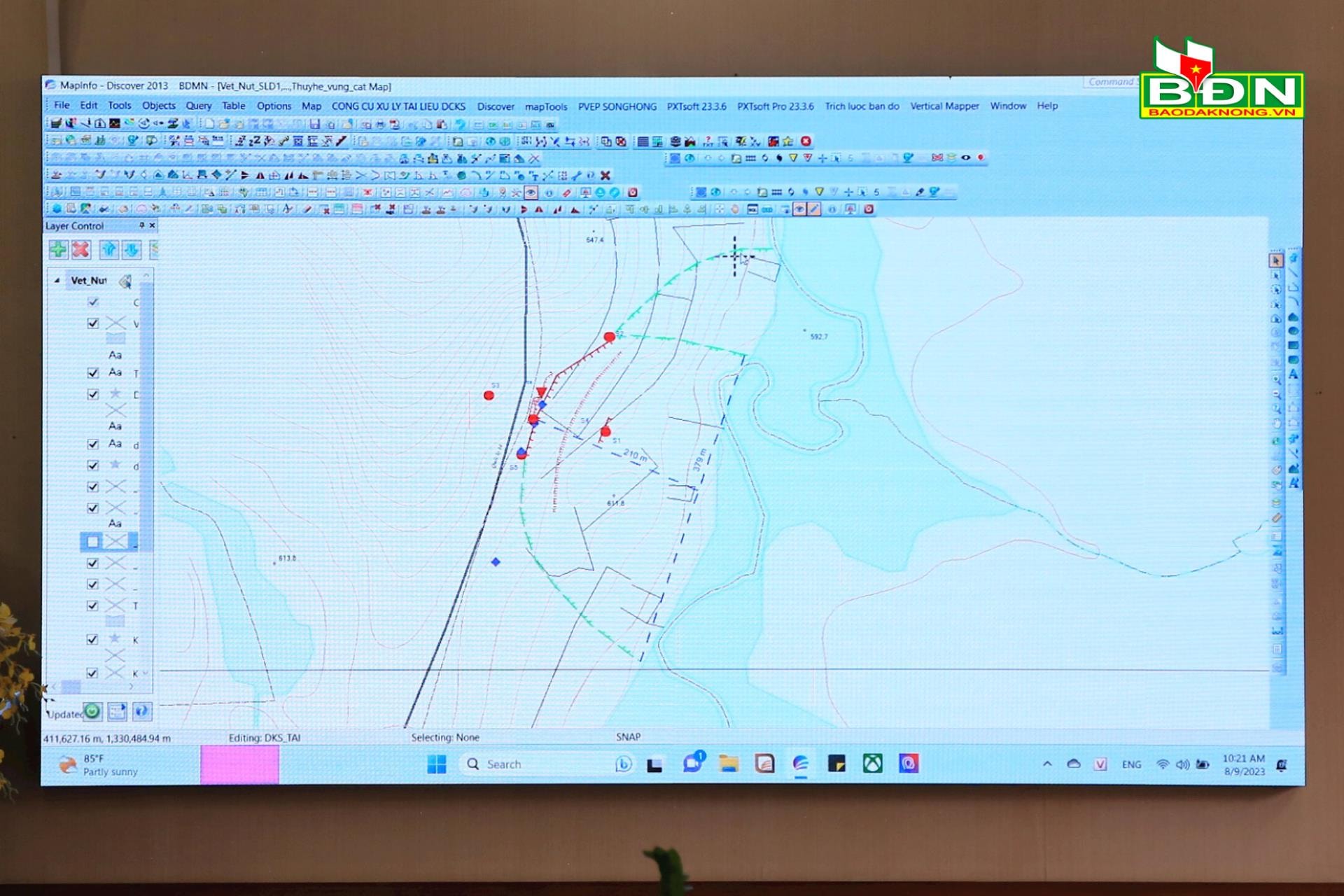Open the Query menu
The image size is (1344, 896).
pyautogui.click(x=199, y=106)
